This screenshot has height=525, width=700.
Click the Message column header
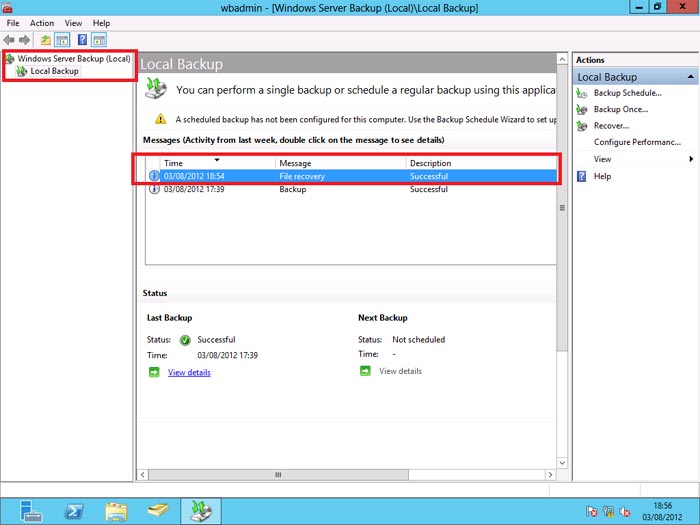[341, 163]
